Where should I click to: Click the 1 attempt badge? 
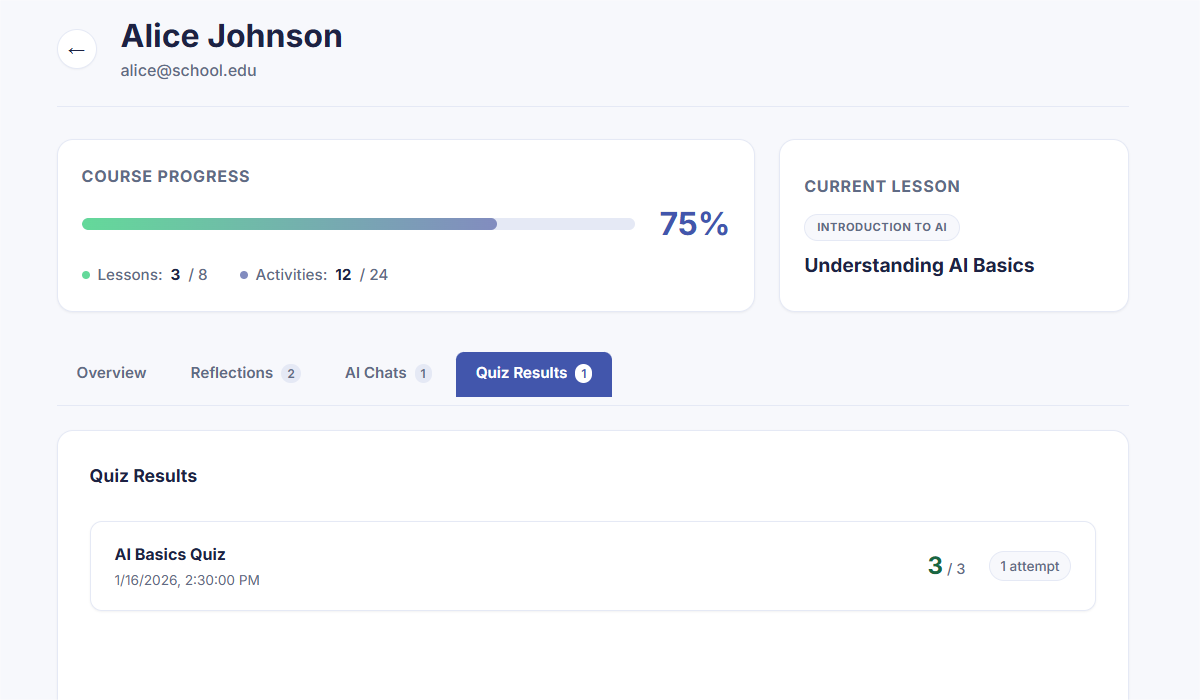(1029, 566)
